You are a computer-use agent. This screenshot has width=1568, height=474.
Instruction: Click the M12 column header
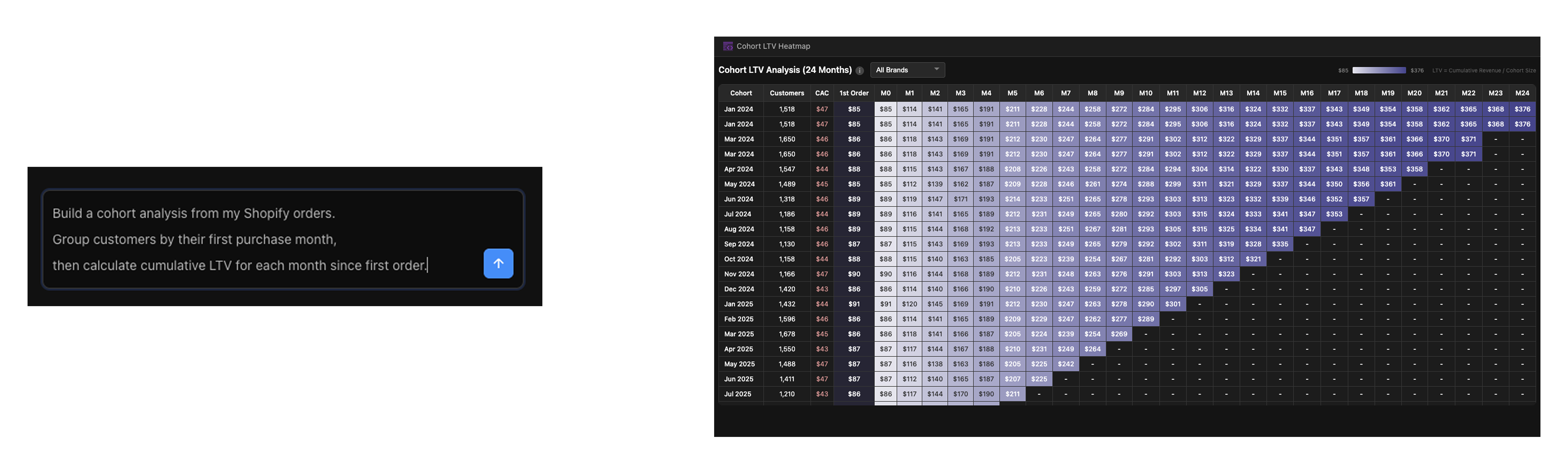tap(1199, 93)
